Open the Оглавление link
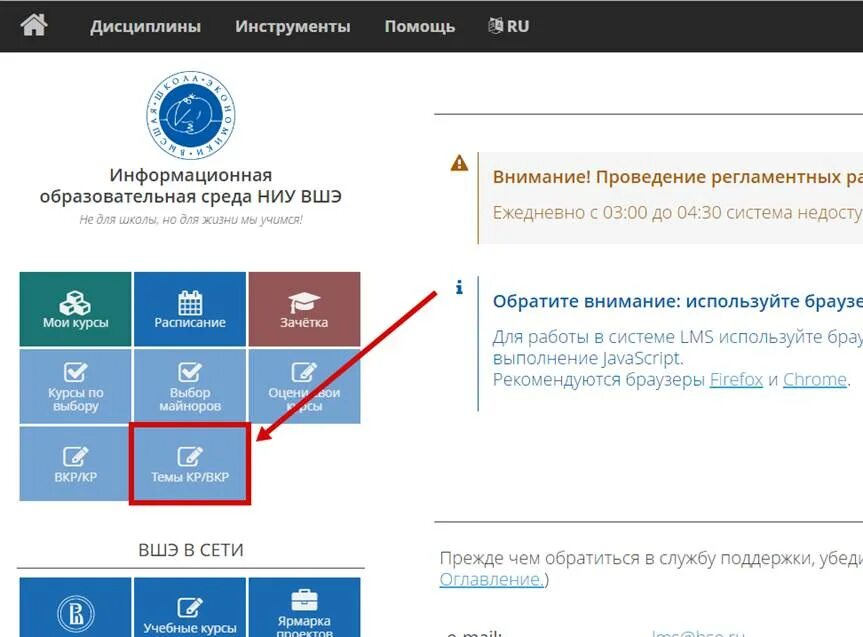Viewport: 863px width, 637px height. [x=491, y=579]
